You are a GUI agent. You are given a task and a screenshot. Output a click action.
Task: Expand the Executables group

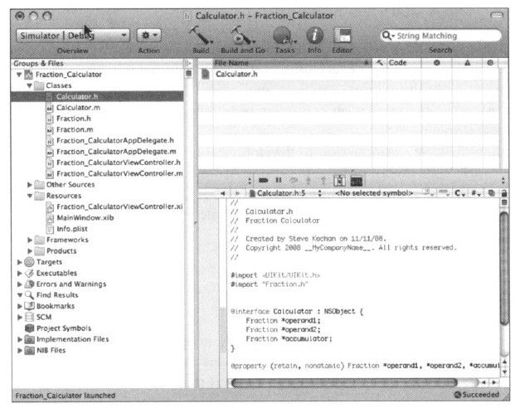pyautogui.click(x=19, y=273)
